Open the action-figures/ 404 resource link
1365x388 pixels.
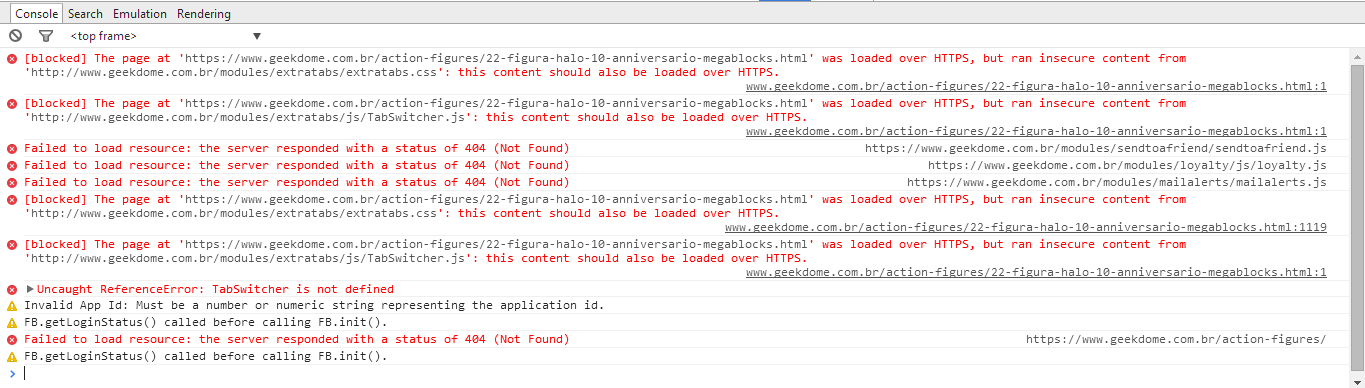click(1176, 340)
